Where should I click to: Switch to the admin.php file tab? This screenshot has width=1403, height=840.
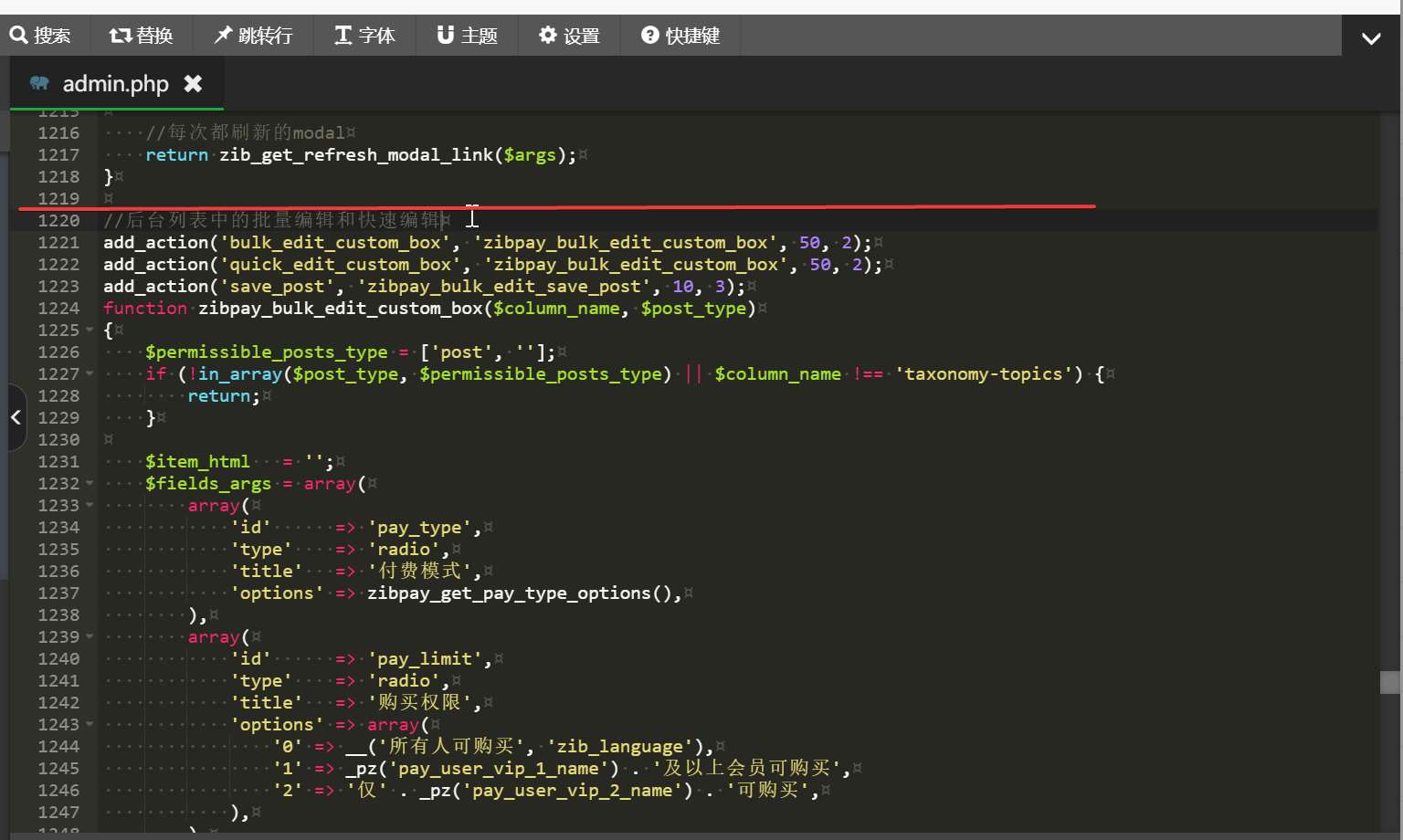coord(115,84)
